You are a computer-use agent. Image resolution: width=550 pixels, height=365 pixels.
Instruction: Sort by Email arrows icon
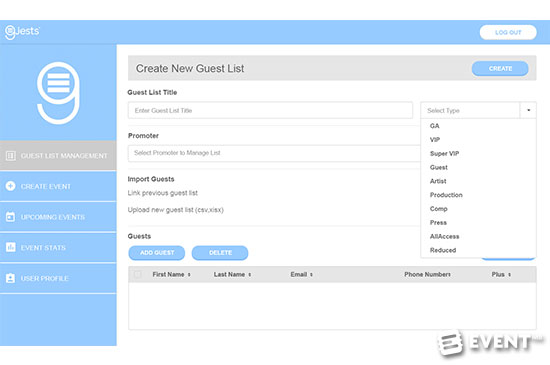click(x=311, y=275)
